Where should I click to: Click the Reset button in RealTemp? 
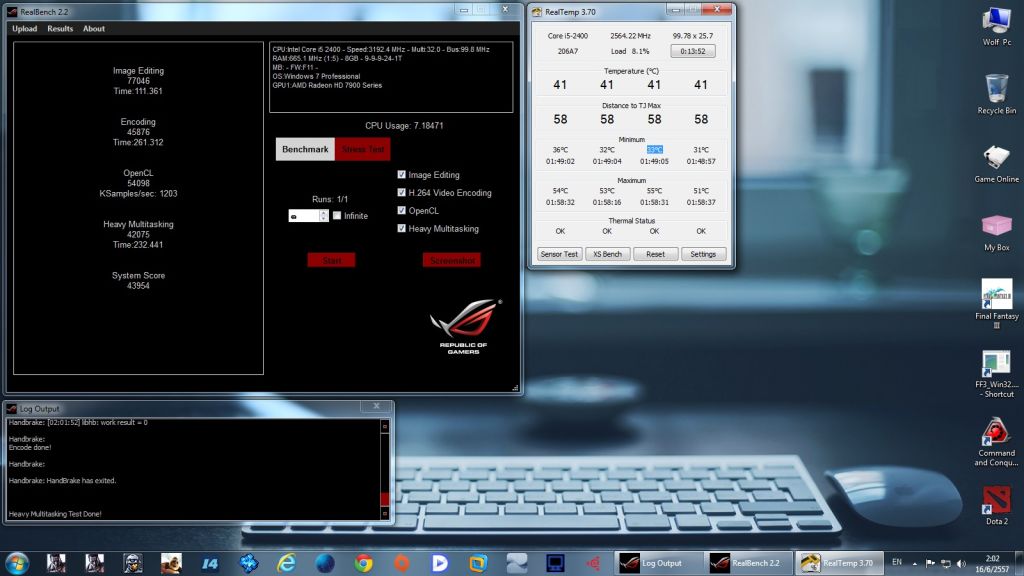pyautogui.click(x=655, y=254)
